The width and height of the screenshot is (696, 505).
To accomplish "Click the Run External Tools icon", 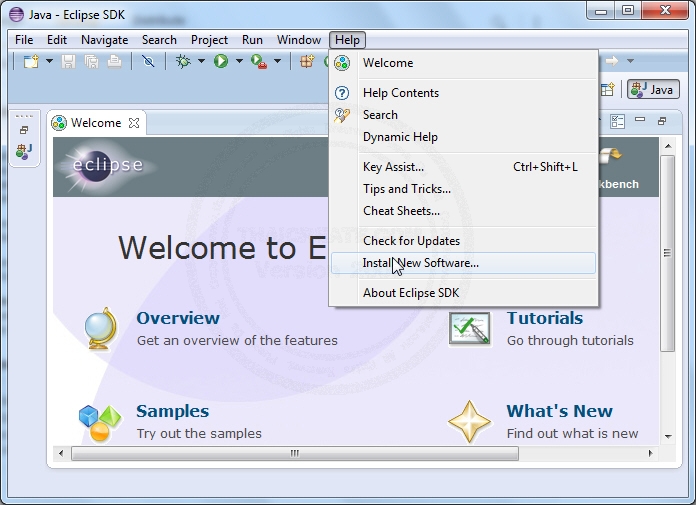I will point(259,61).
